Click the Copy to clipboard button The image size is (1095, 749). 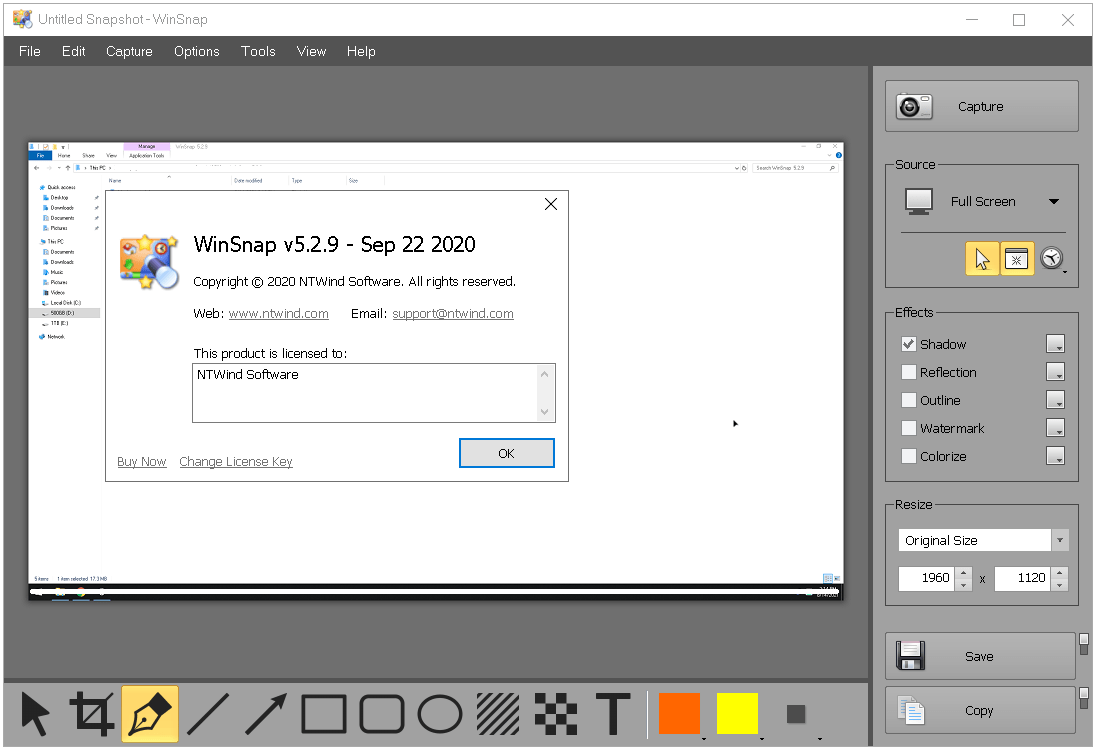click(980, 710)
